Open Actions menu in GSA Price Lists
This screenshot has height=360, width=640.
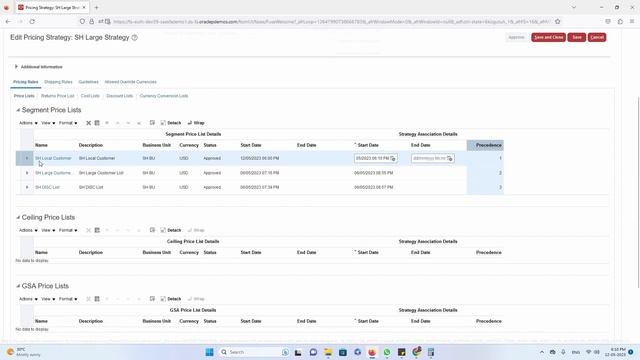[28, 299]
